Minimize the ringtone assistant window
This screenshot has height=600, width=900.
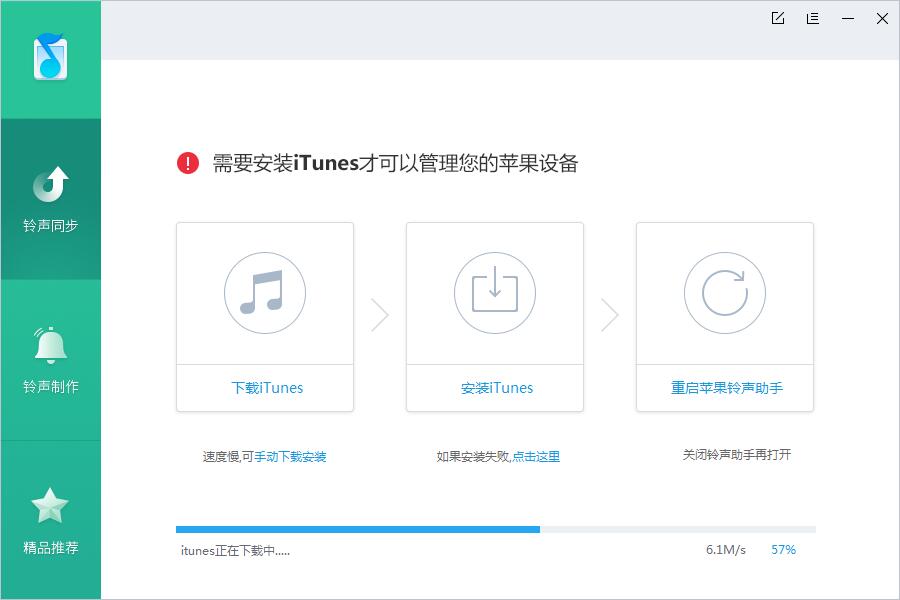tap(848, 18)
